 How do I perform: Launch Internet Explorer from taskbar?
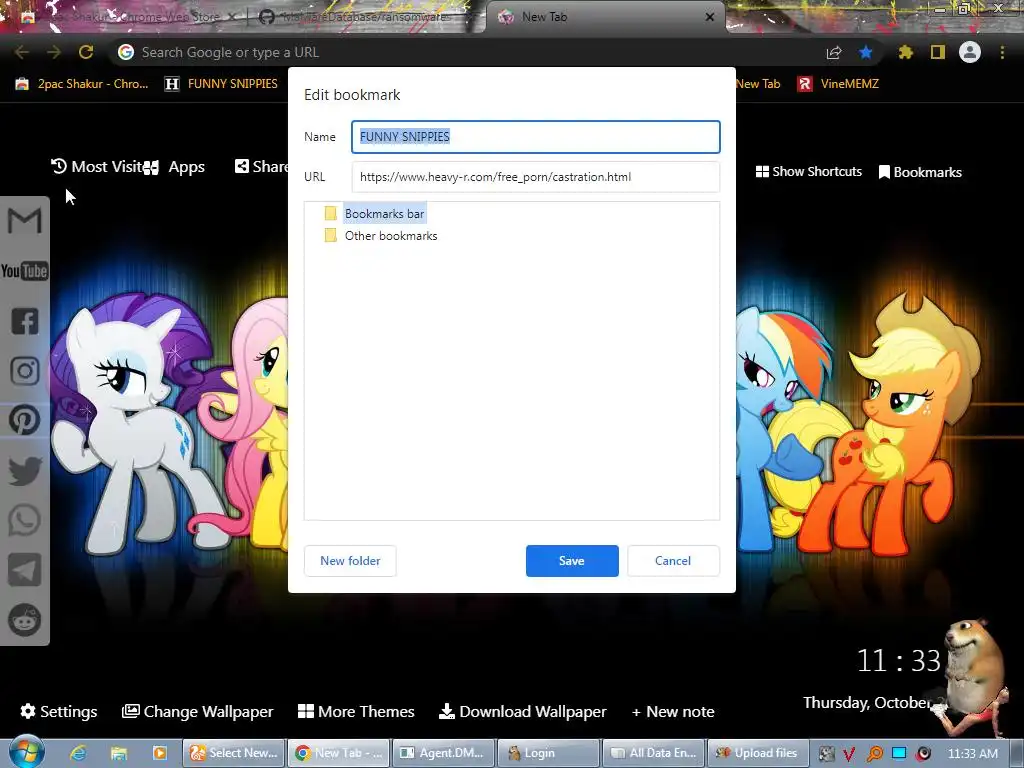click(78, 753)
